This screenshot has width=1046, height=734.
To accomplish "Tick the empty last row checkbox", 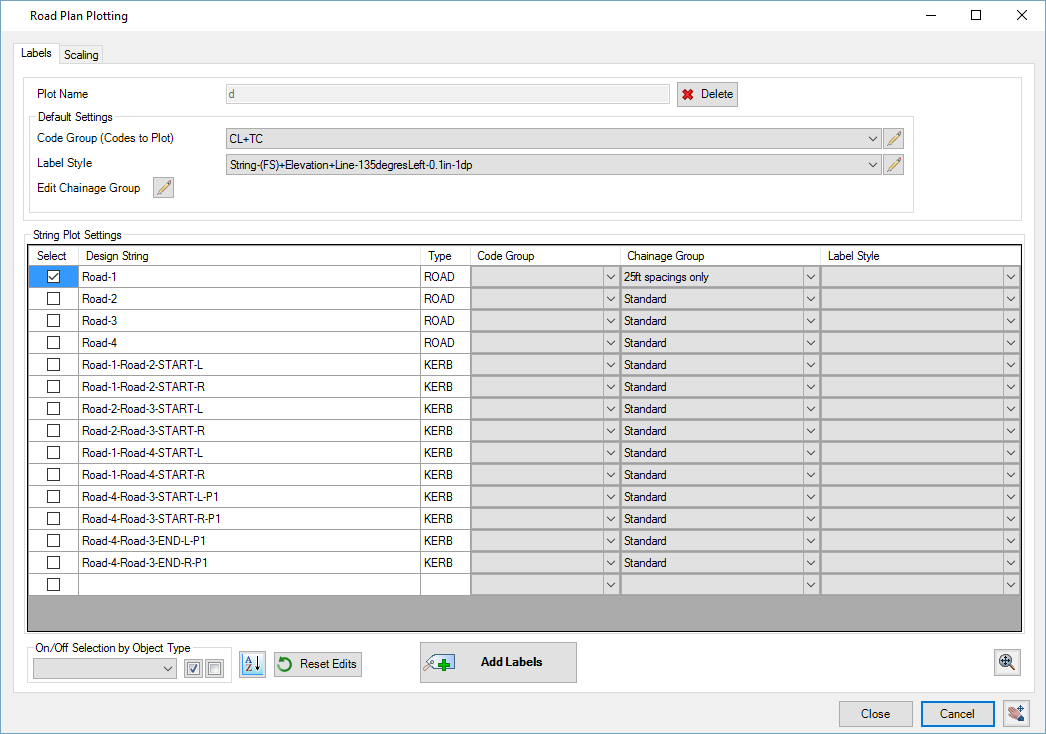I will 53,585.
